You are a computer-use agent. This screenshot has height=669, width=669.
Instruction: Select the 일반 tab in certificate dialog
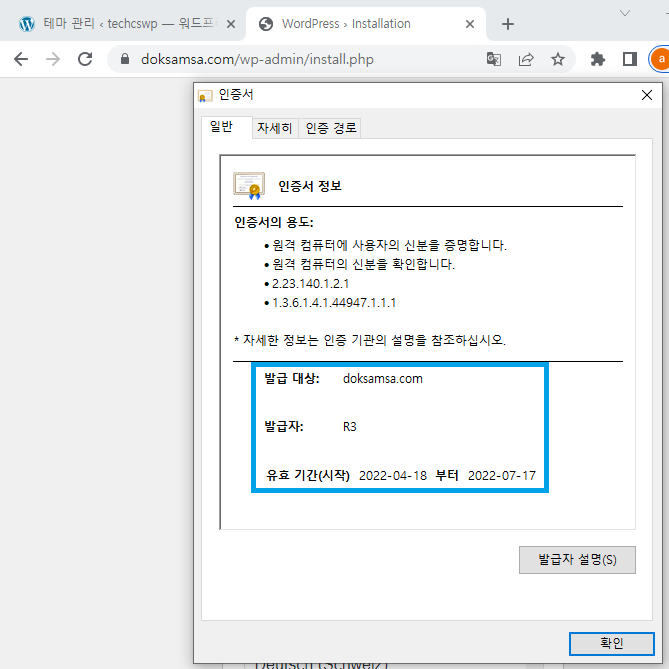[x=222, y=127]
